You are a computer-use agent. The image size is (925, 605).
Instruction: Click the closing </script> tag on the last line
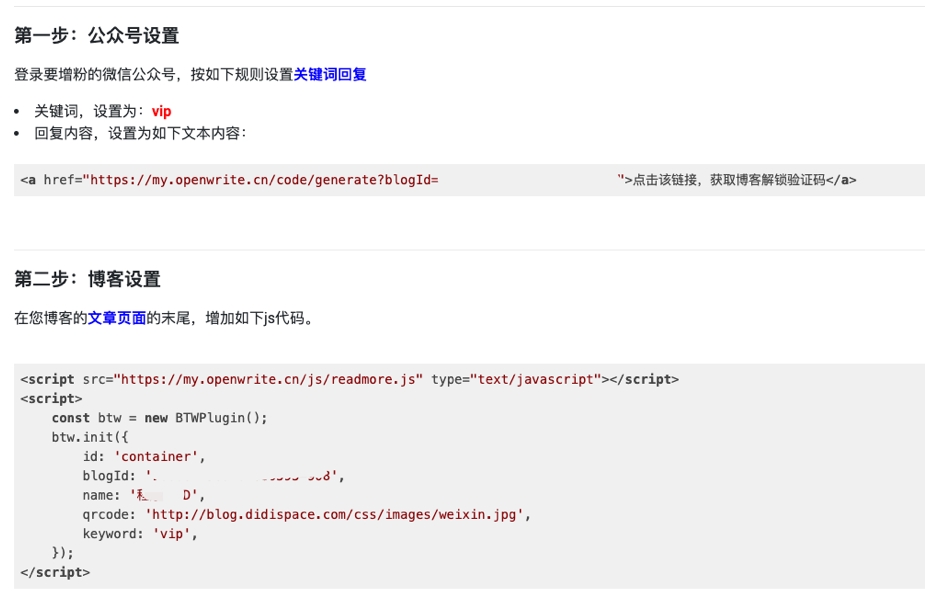point(55,572)
